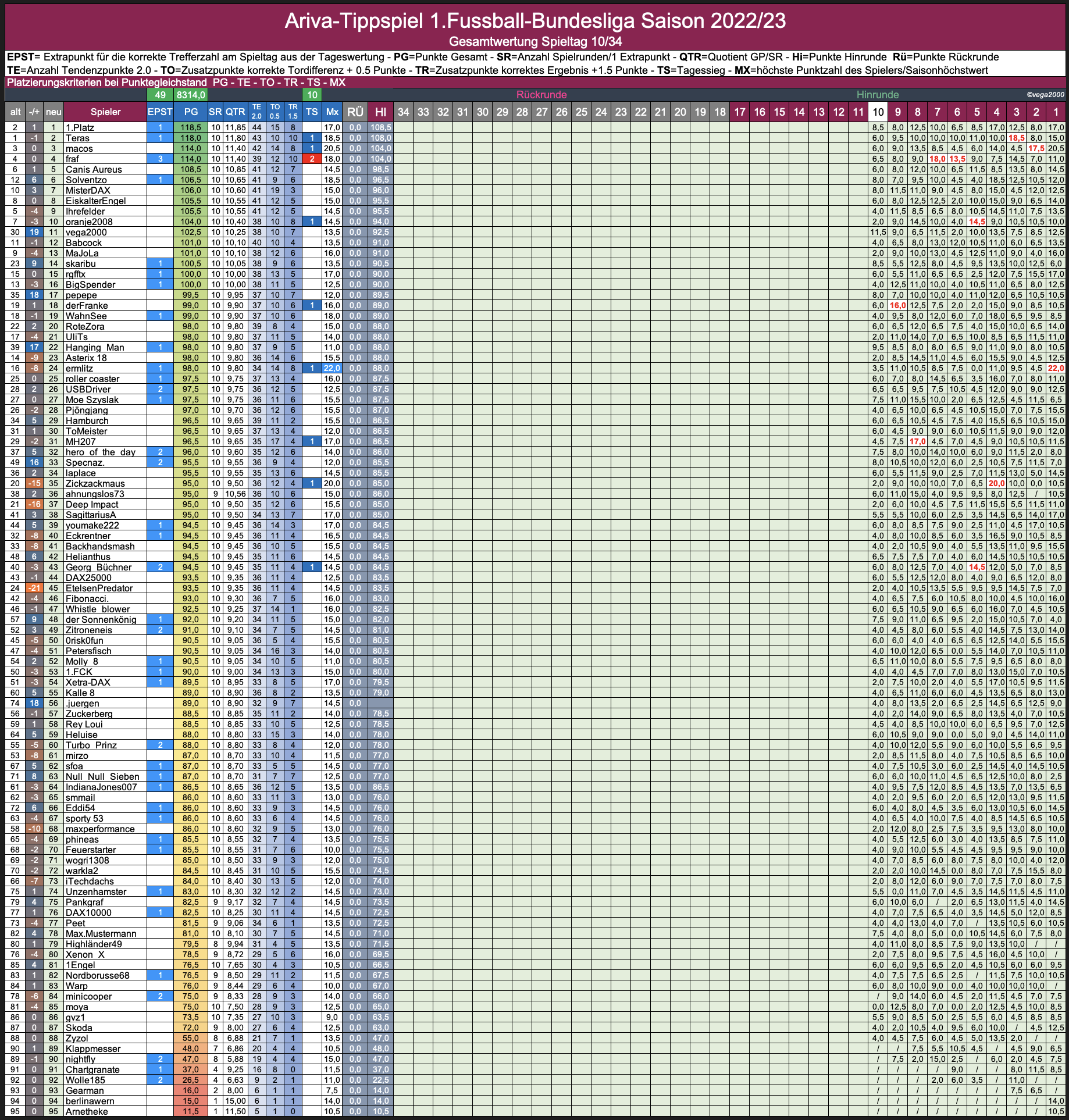Click the 'RÜ' column header

click(x=355, y=112)
